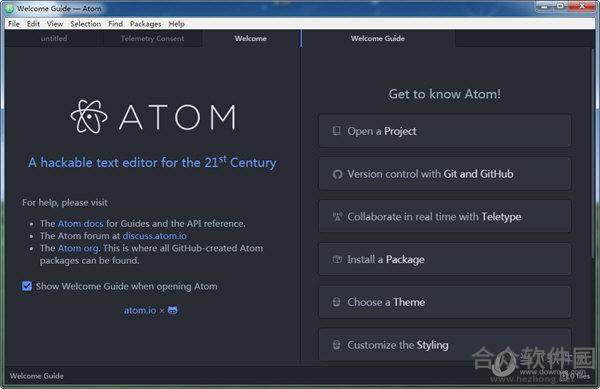Image resolution: width=600 pixels, height=389 pixels.
Task: Click the GitHub octocat icon in Version control card
Action: [337, 174]
